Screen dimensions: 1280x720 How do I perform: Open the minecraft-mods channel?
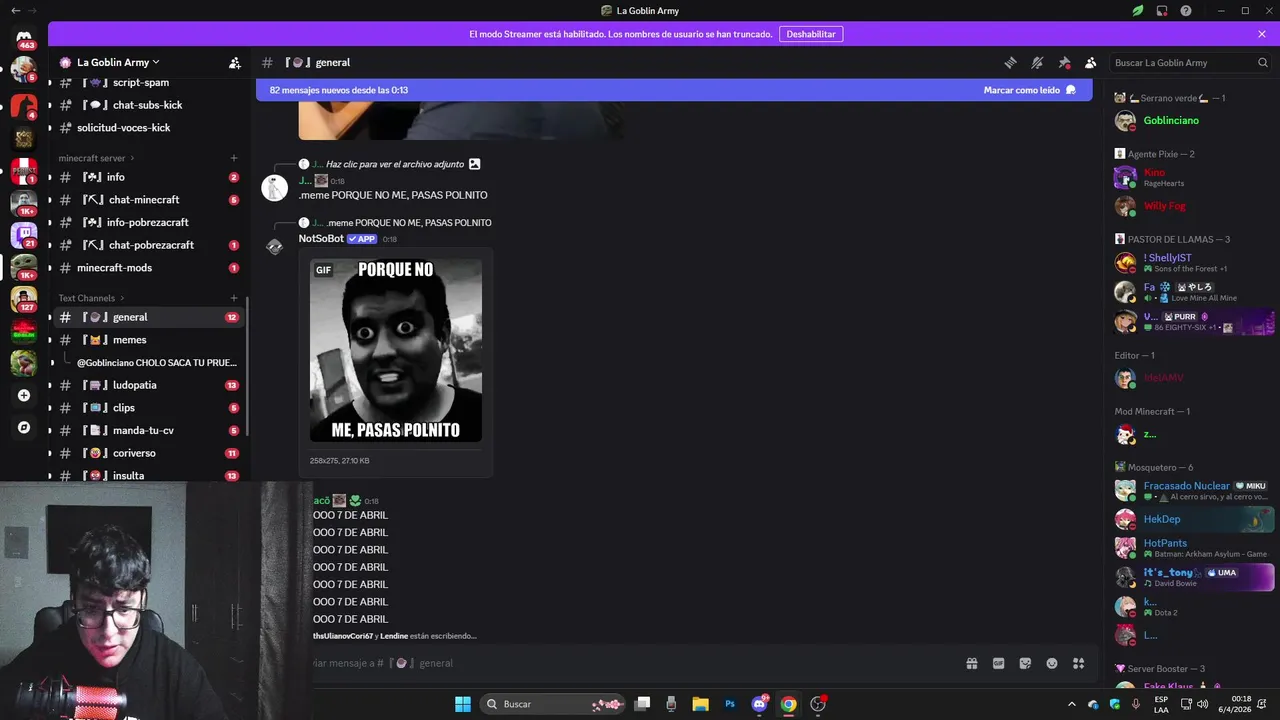pyautogui.click(x=148, y=268)
